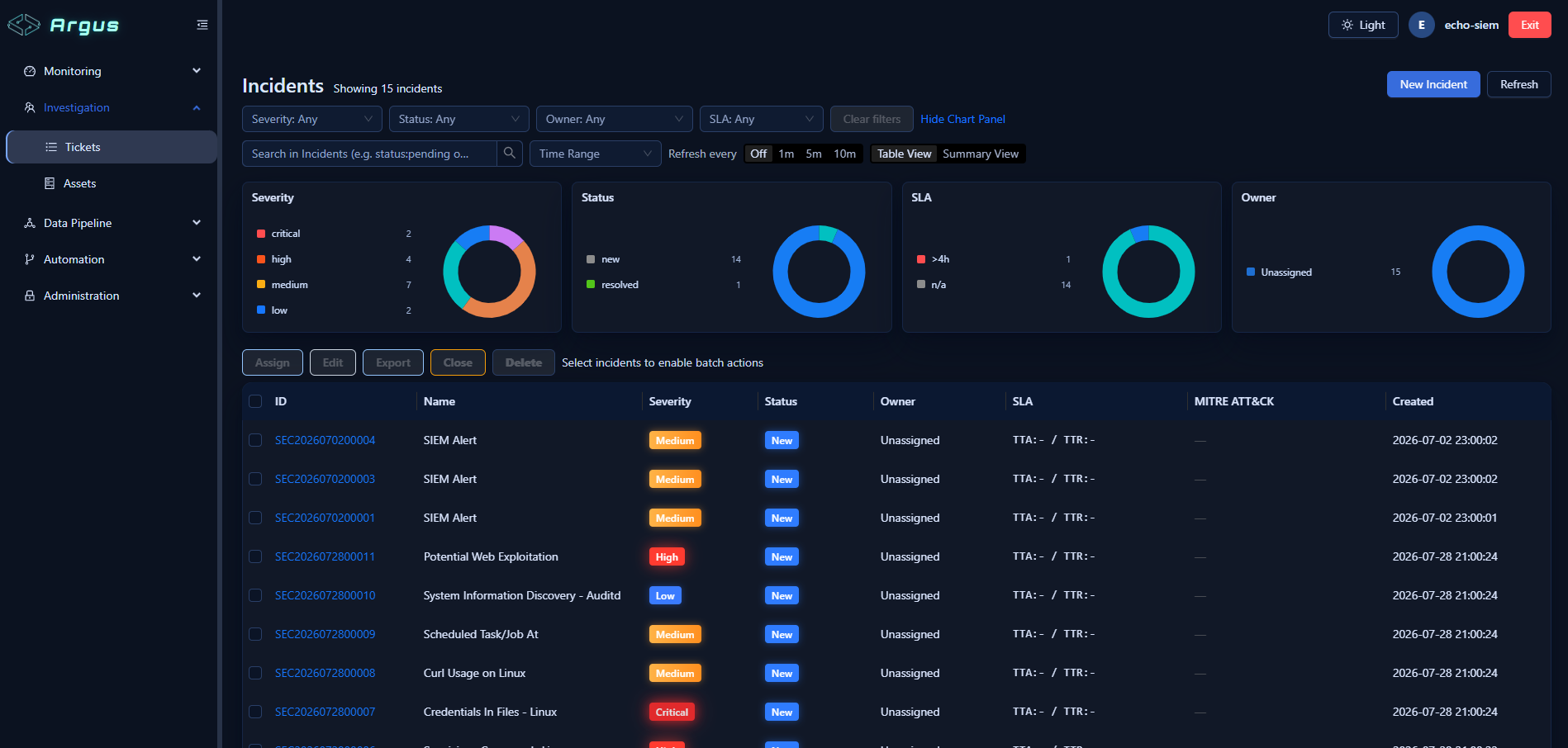Click the Assets document icon

tap(50, 183)
